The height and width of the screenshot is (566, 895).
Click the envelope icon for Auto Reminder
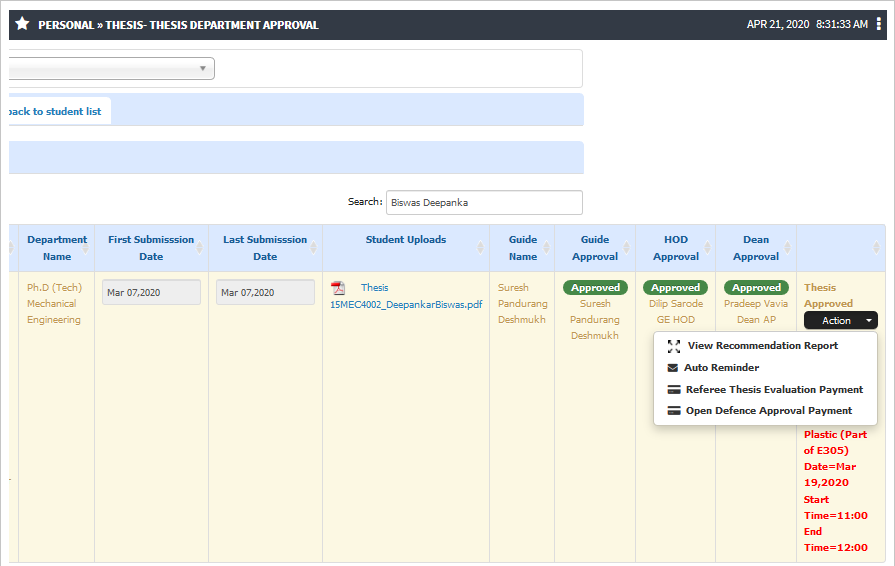click(673, 368)
